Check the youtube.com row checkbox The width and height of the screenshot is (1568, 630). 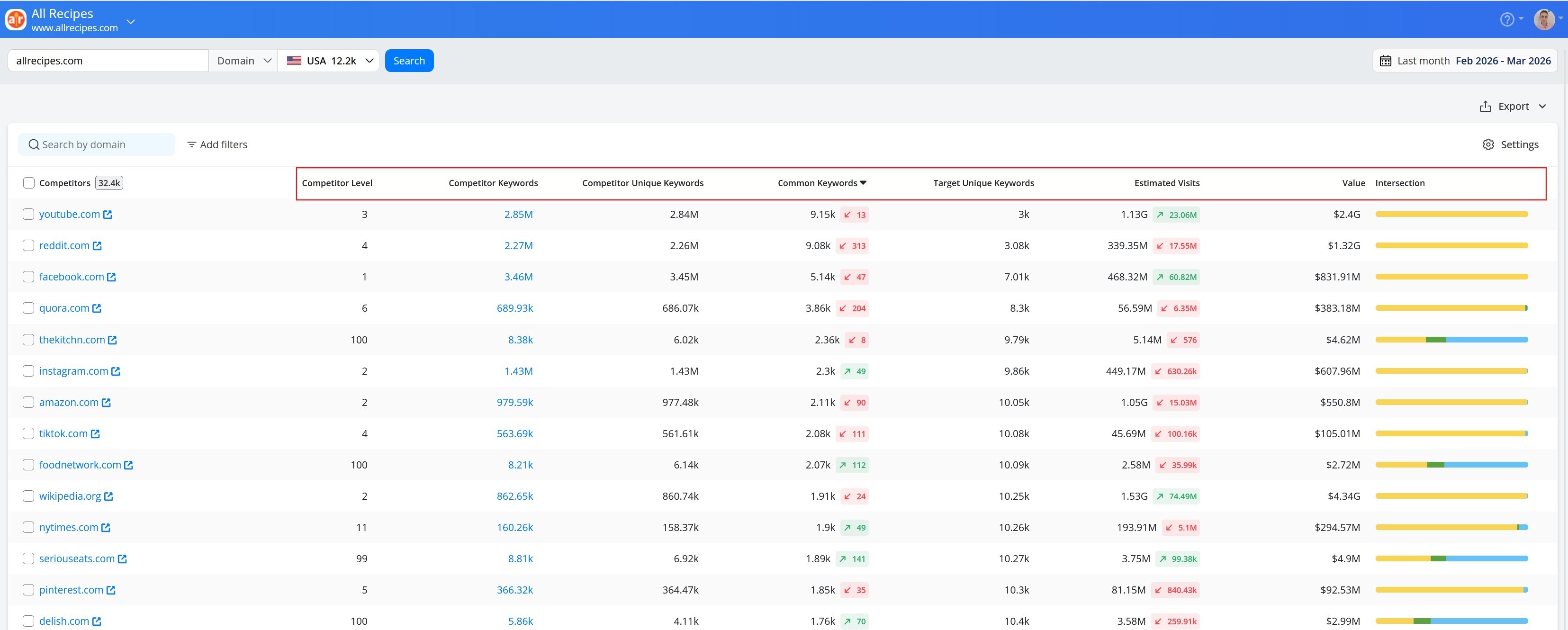28,214
